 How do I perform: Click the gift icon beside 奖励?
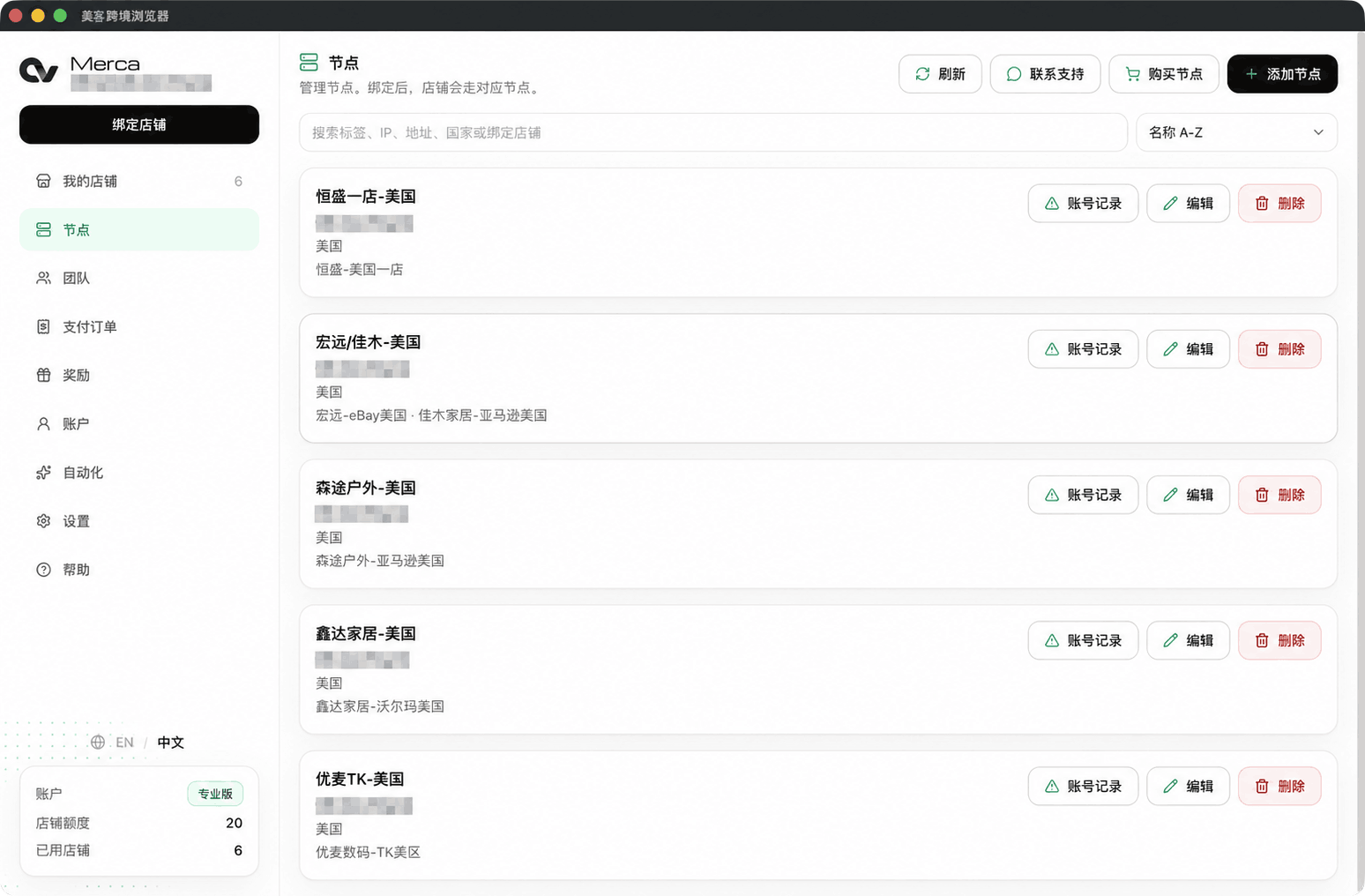[43, 375]
